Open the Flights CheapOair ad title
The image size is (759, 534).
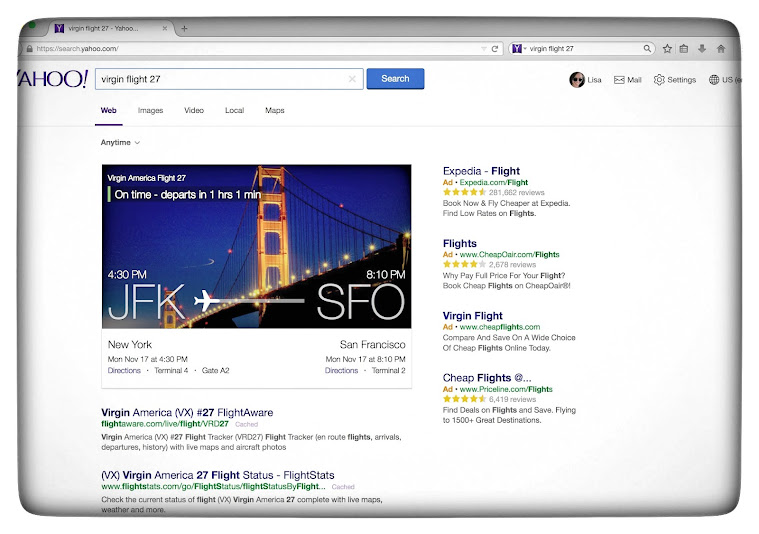tap(459, 244)
